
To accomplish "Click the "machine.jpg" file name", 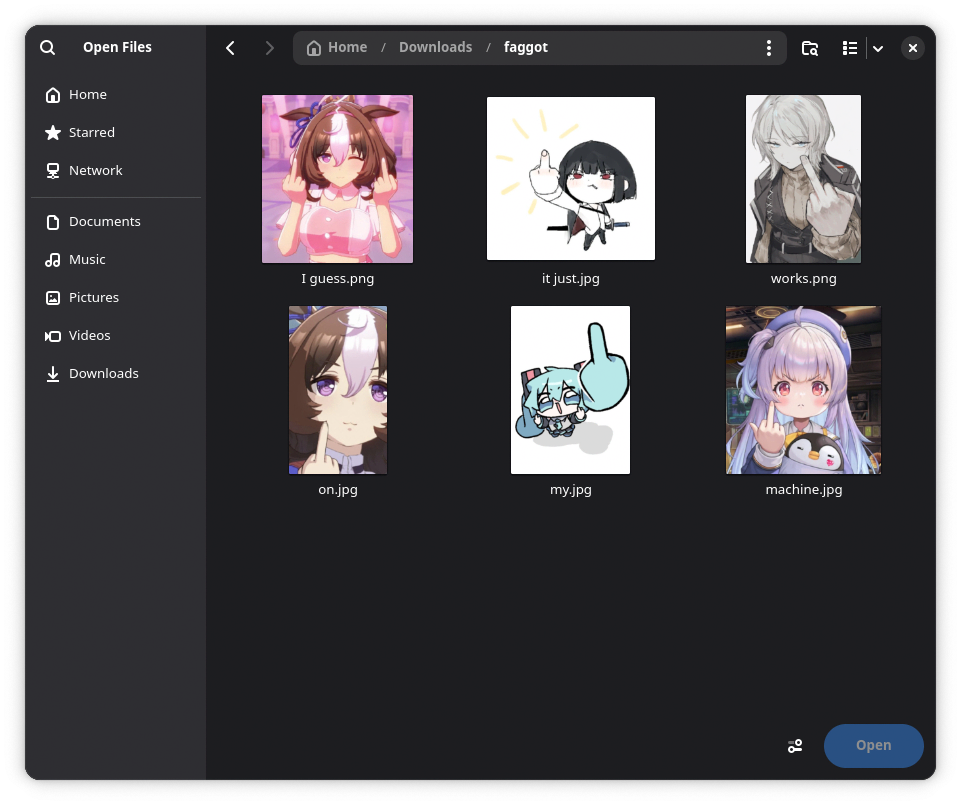I will 803,489.
